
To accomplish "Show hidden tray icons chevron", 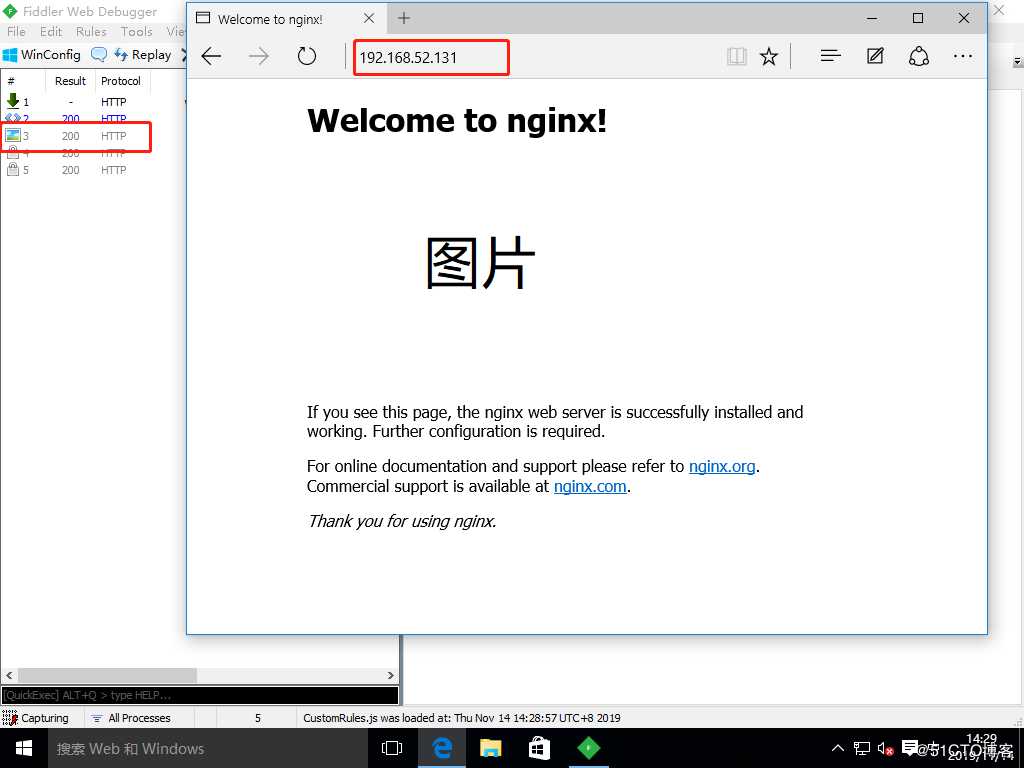I will (x=837, y=748).
